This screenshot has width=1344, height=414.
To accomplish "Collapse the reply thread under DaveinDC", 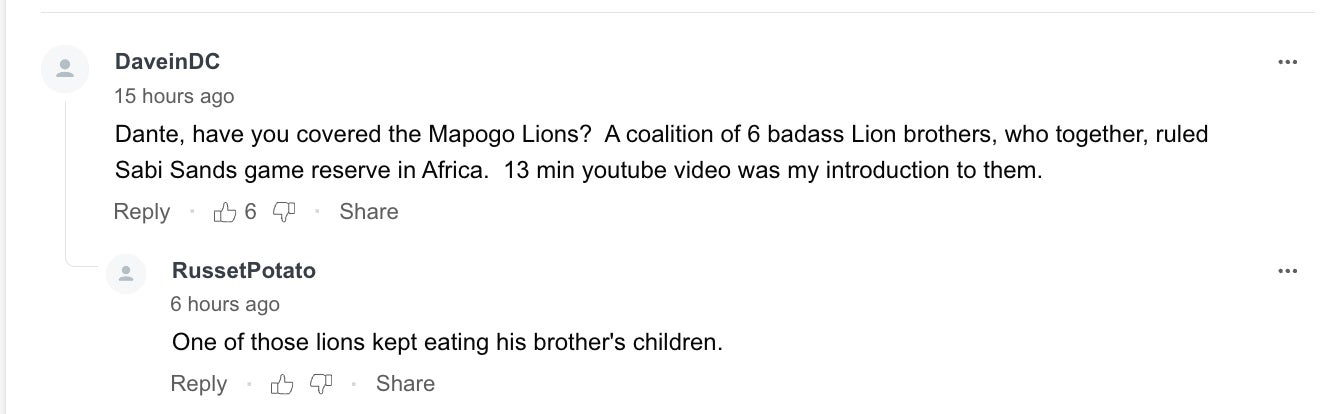I will 66,180.
